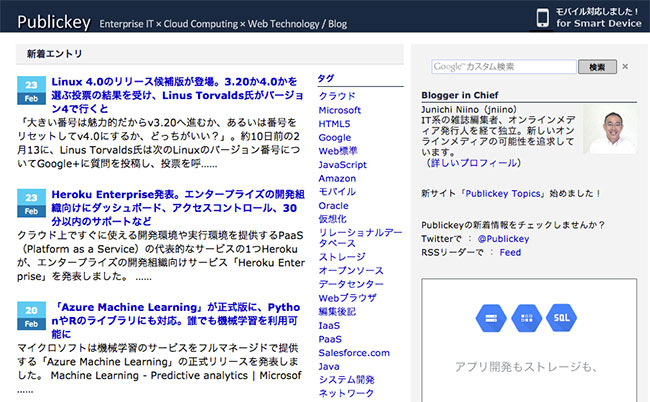Open the Heroku Enterprise article headline
The width and height of the screenshot is (650, 402).
coord(178,208)
